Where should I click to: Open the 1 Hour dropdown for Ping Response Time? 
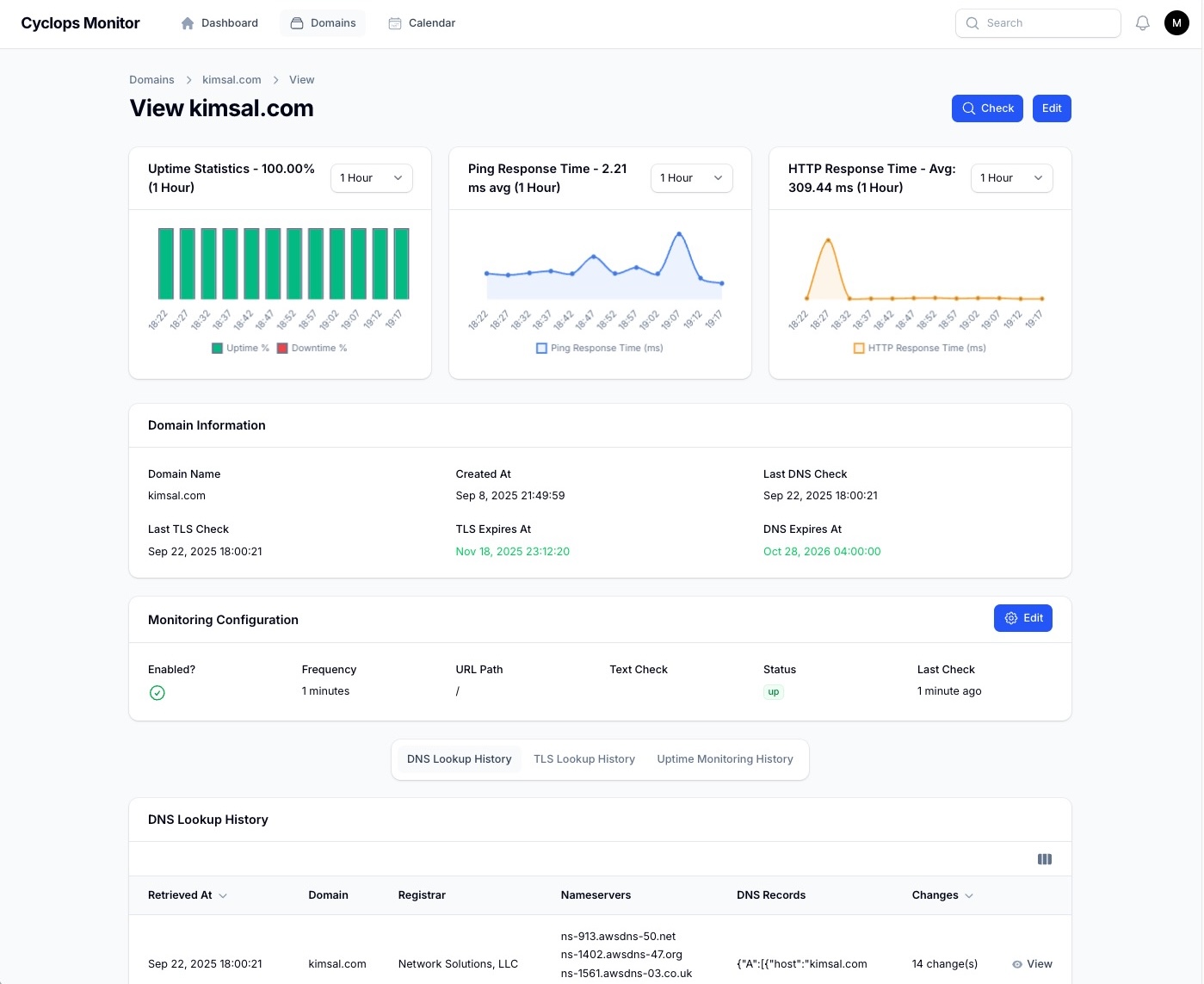691,178
